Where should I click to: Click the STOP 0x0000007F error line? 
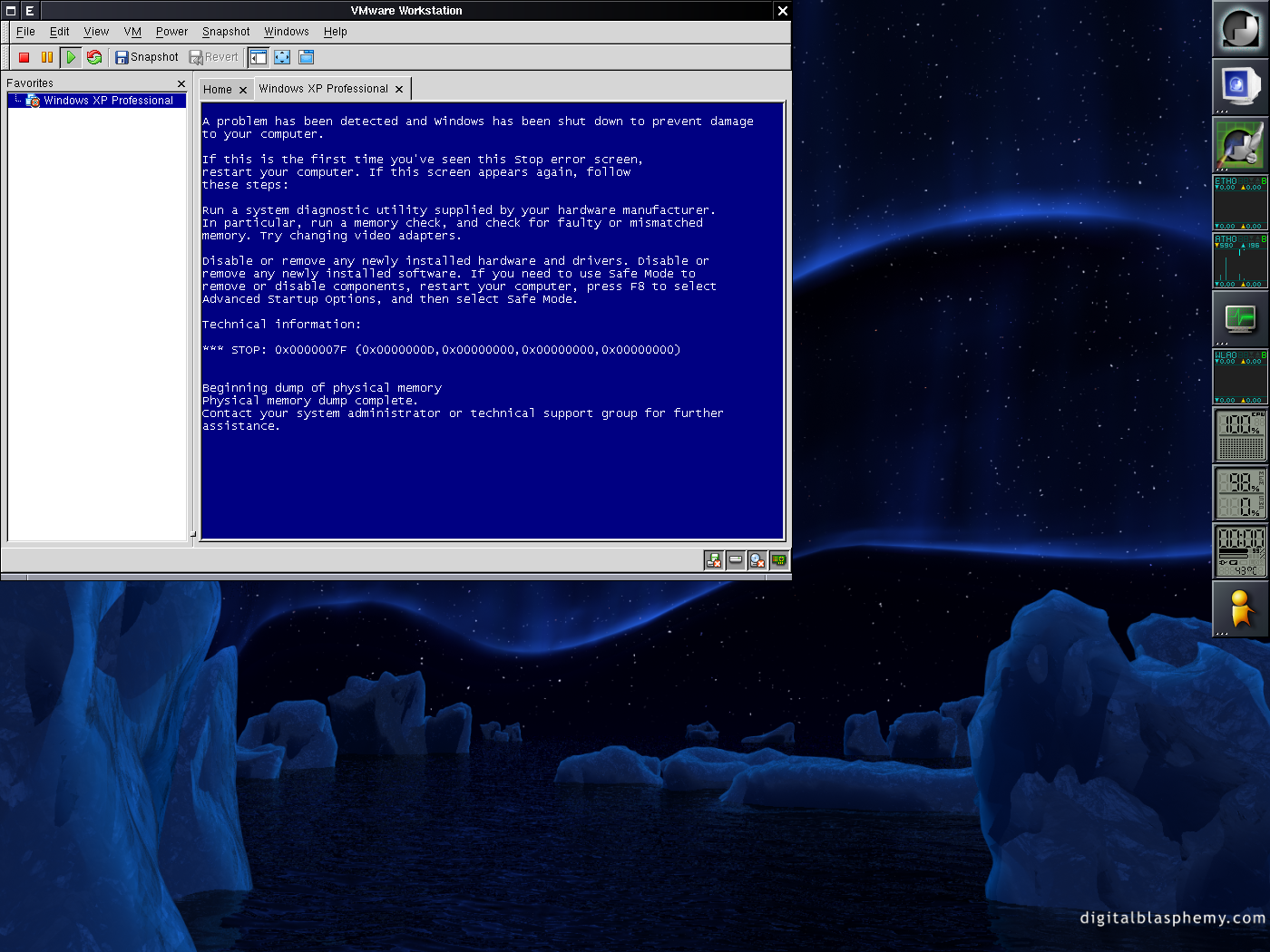[441, 350]
